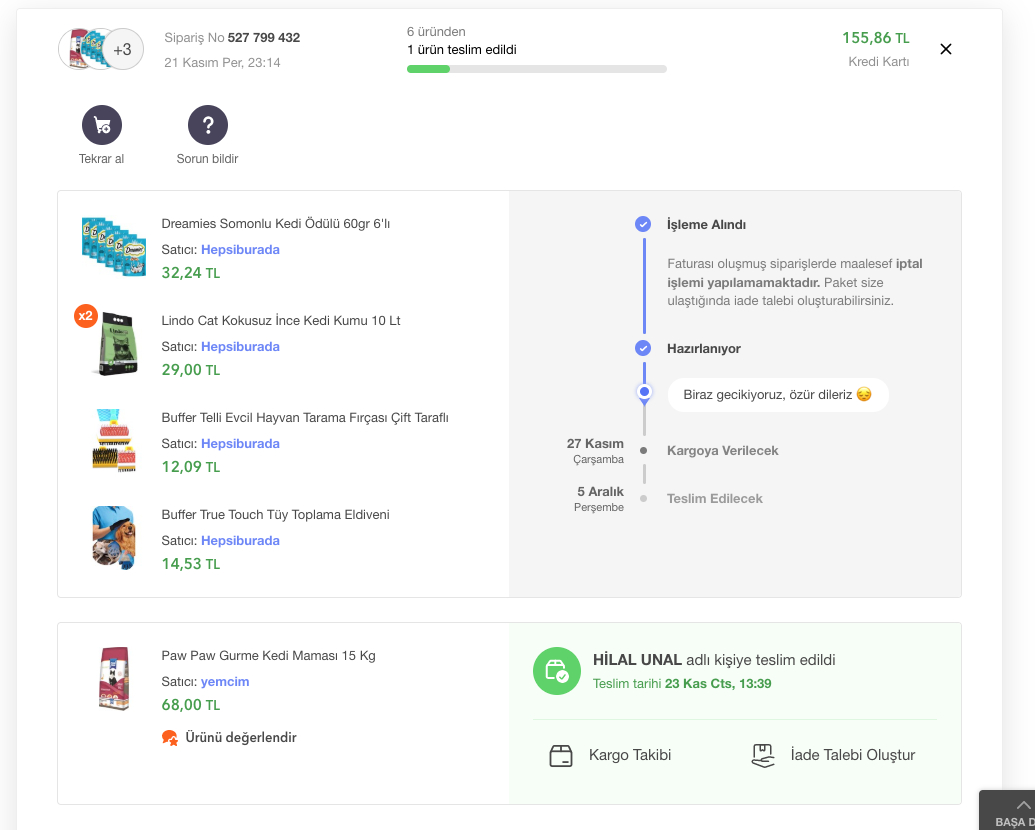Click the Ürünü değerlendir text
The image size is (1035, 830).
pyautogui.click(x=241, y=738)
